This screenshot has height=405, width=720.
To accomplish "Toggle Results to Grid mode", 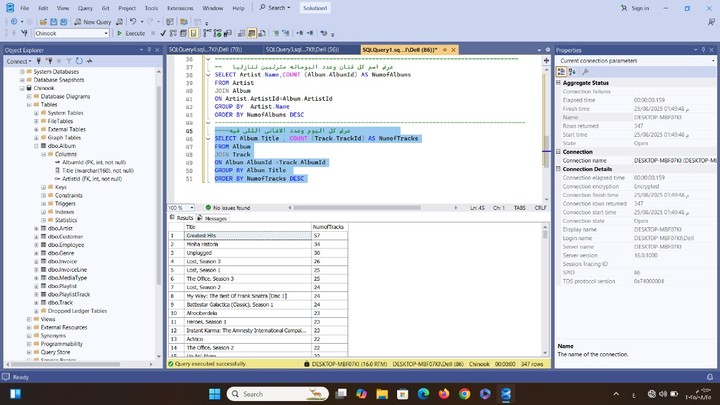I will 251,33.
